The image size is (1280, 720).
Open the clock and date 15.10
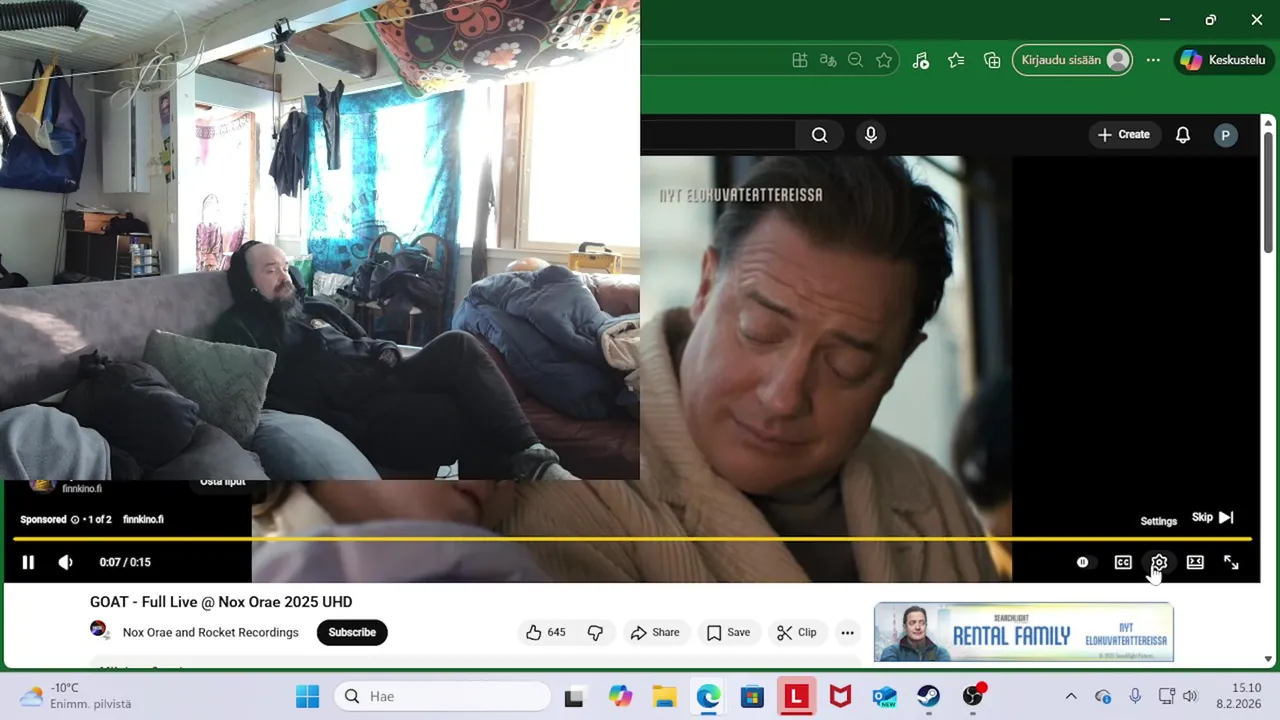pyautogui.click(x=1238, y=696)
